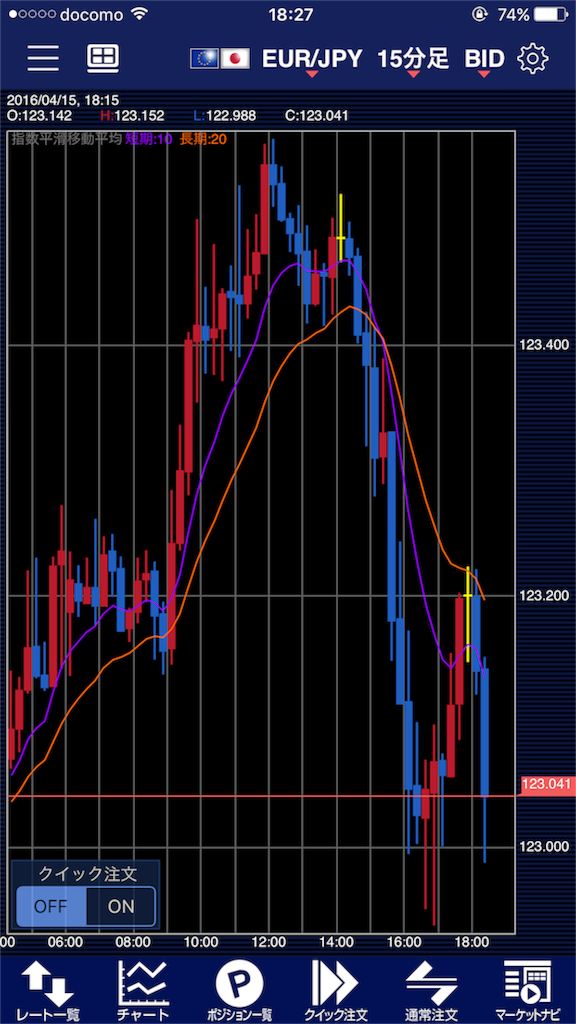Turn quick order OFF
The width and height of the screenshot is (576, 1024).
(51, 906)
